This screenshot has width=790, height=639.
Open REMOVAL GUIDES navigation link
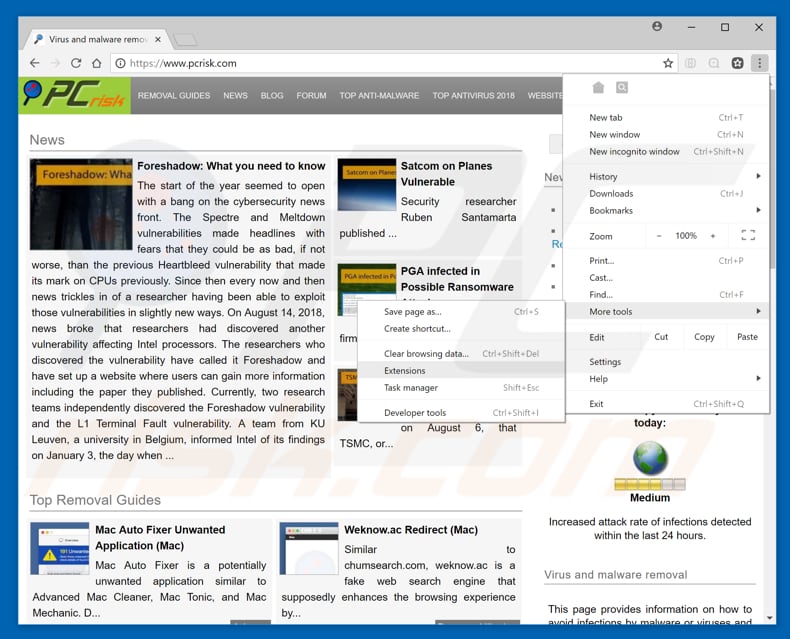click(174, 95)
